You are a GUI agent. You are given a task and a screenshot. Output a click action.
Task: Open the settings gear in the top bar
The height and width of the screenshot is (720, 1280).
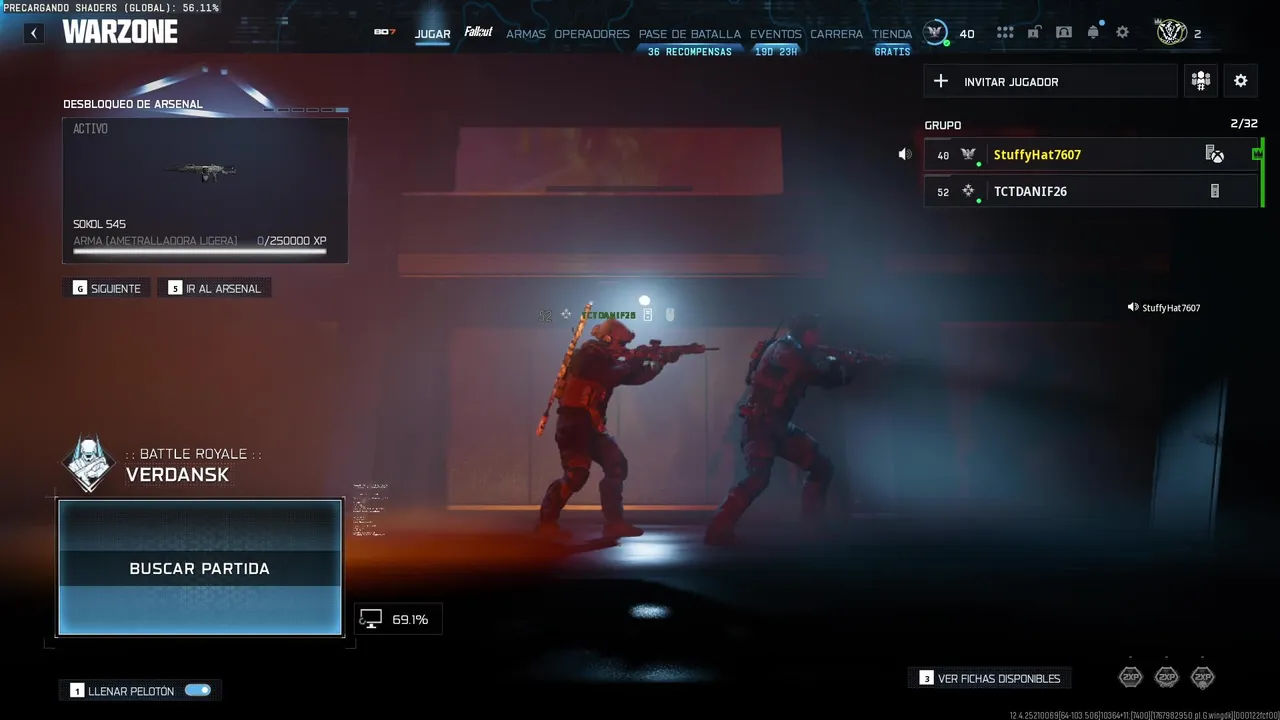(x=1122, y=32)
